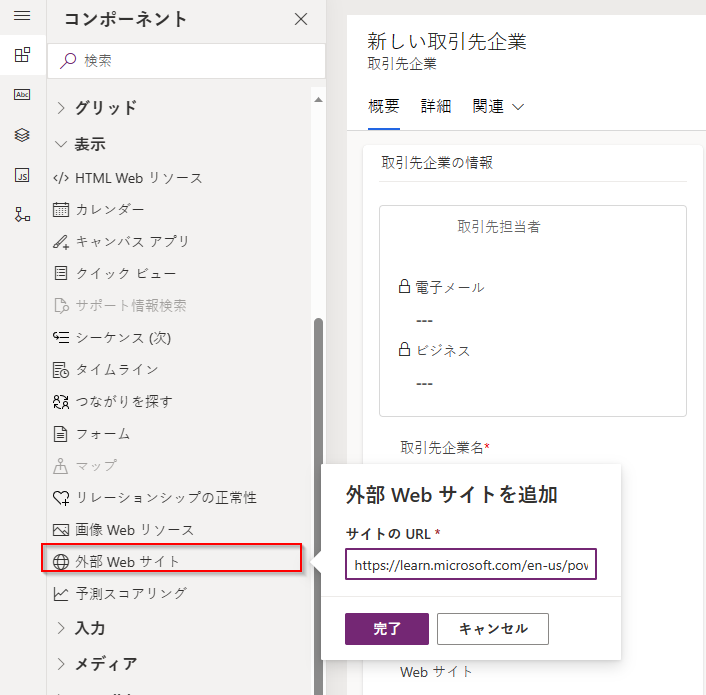This screenshot has width=706, height=695.
Task: Open the Table columns (Abc) icon
Action: pyautogui.click(x=22, y=95)
